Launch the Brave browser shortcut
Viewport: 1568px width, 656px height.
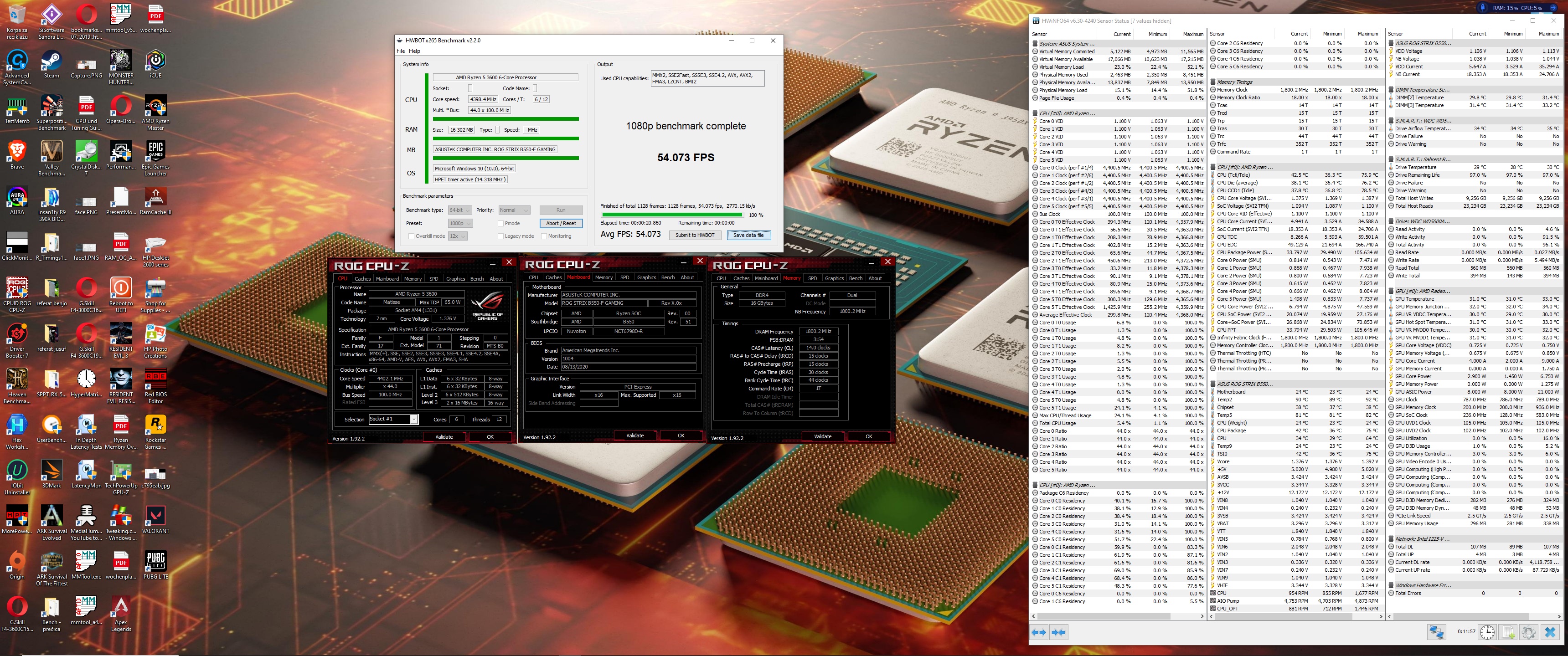click(17, 155)
